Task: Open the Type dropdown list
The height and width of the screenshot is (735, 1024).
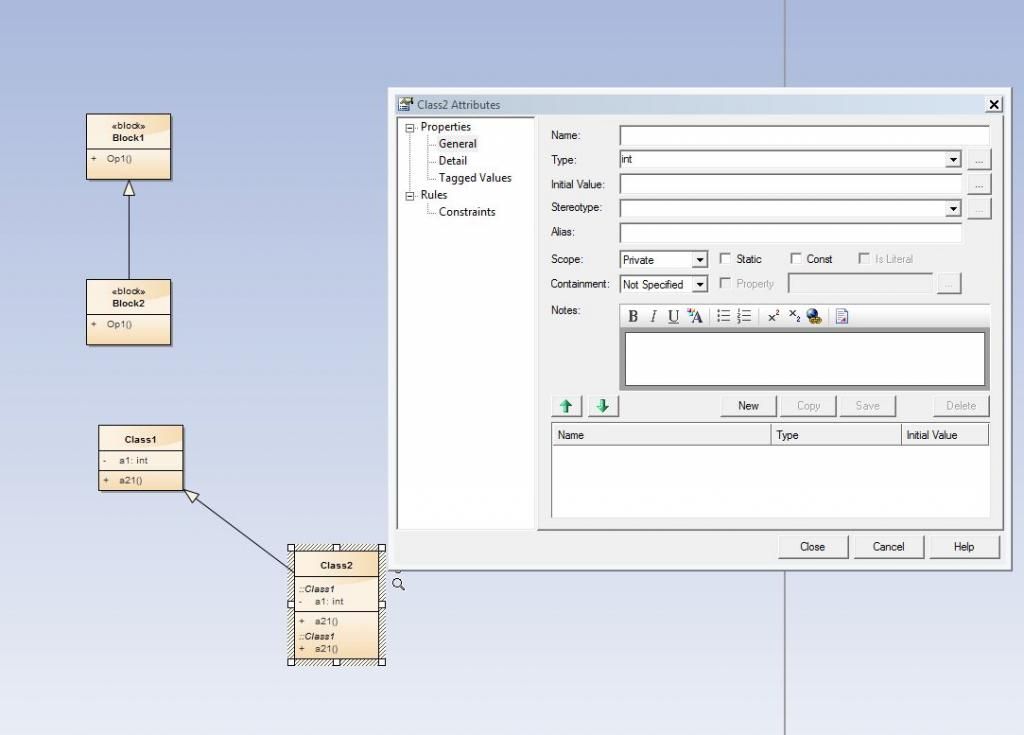Action: pyautogui.click(x=953, y=159)
